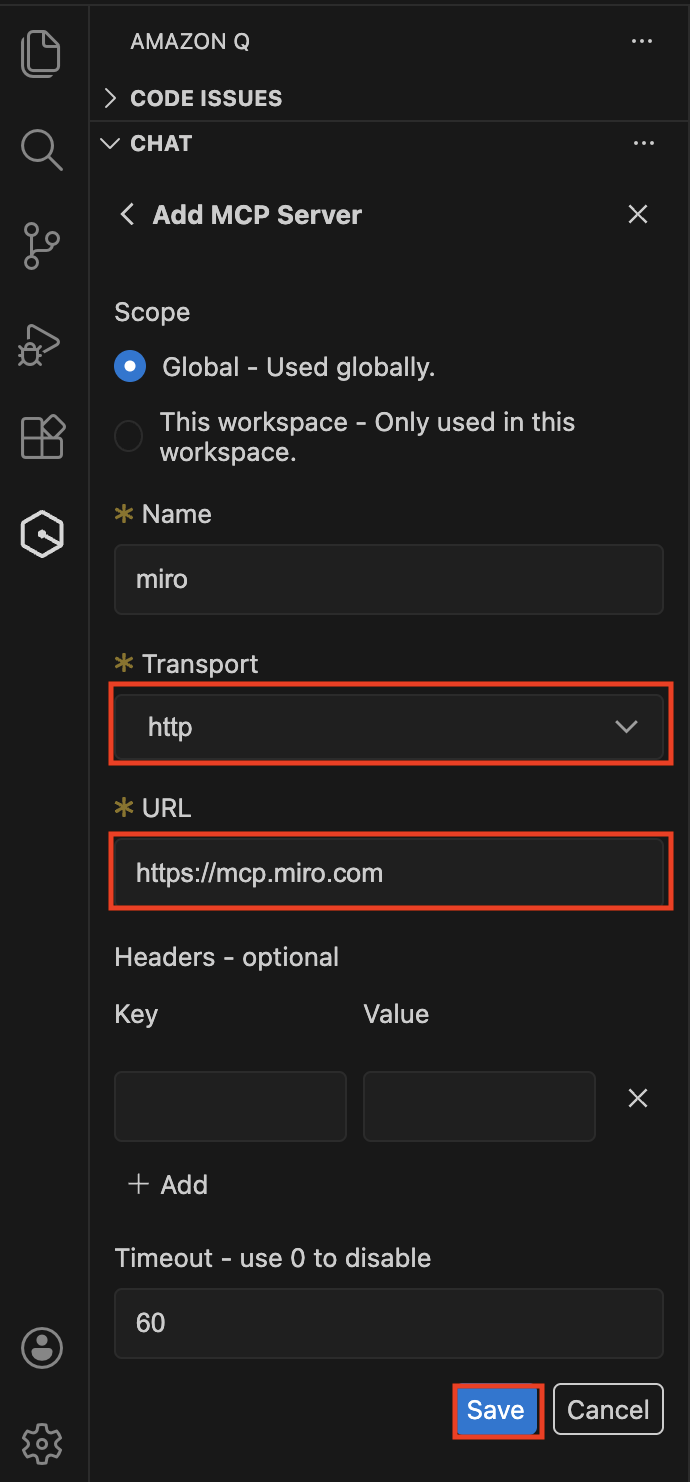690x1482 pixels.
Task: Cancel adding the MCP server
Action: [x=608, y=1410]
